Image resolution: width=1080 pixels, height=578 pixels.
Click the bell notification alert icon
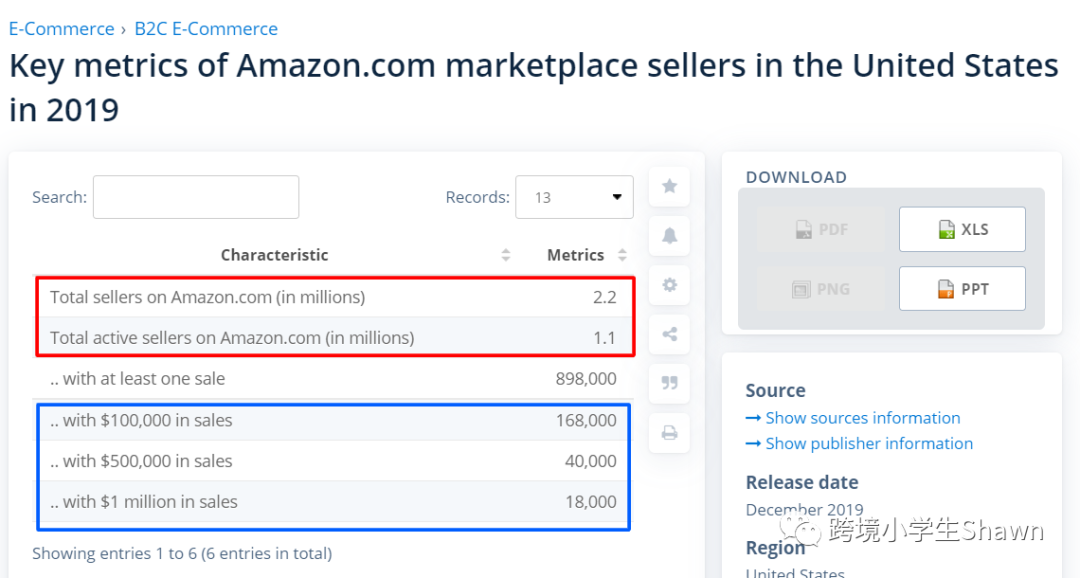click(669, 236)
